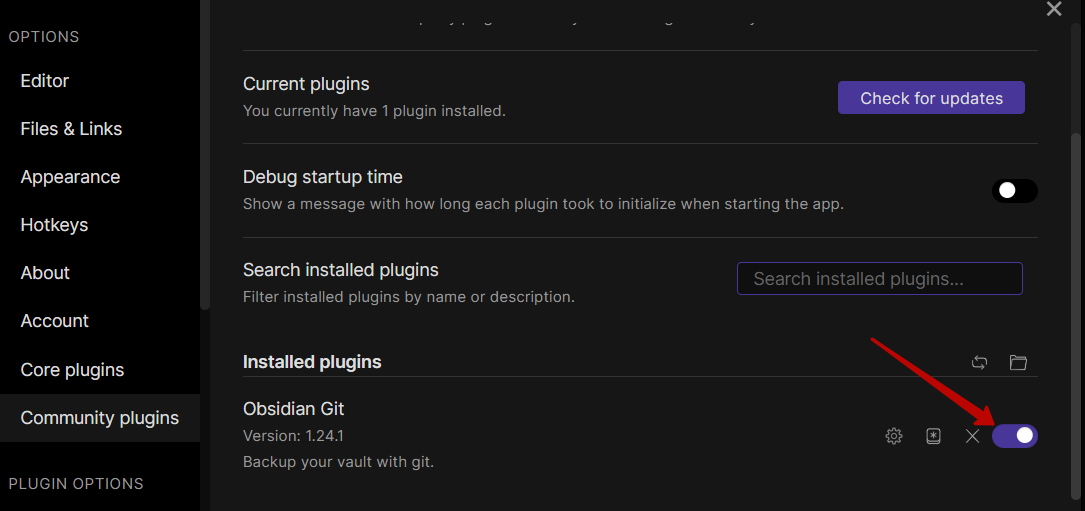Focus the Search installed plugins field
Screen dimensions: 1085x511
pyautogui.click(x=879, y=279)
